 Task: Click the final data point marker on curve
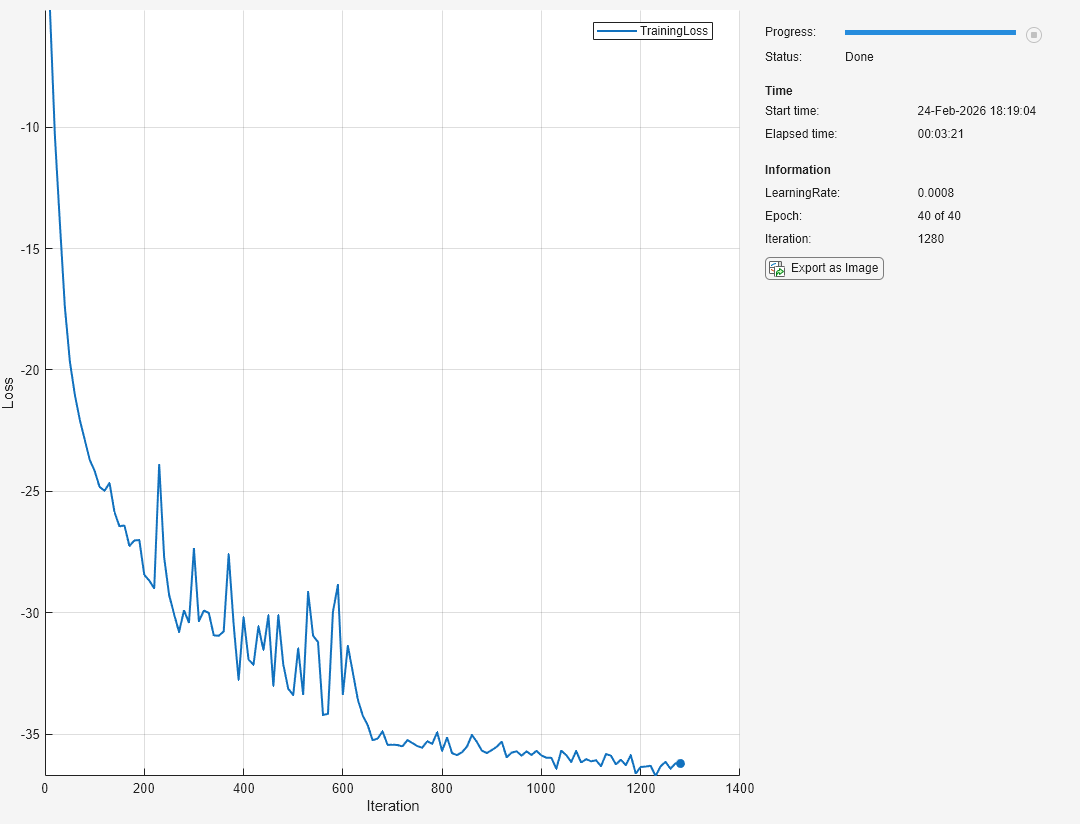point(680,763)
